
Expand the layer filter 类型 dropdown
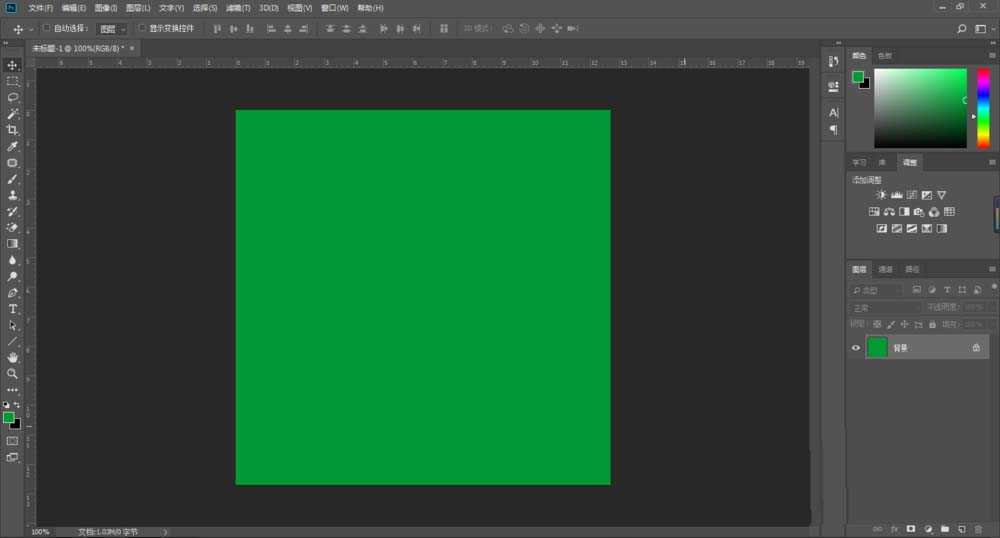point(885,291)
